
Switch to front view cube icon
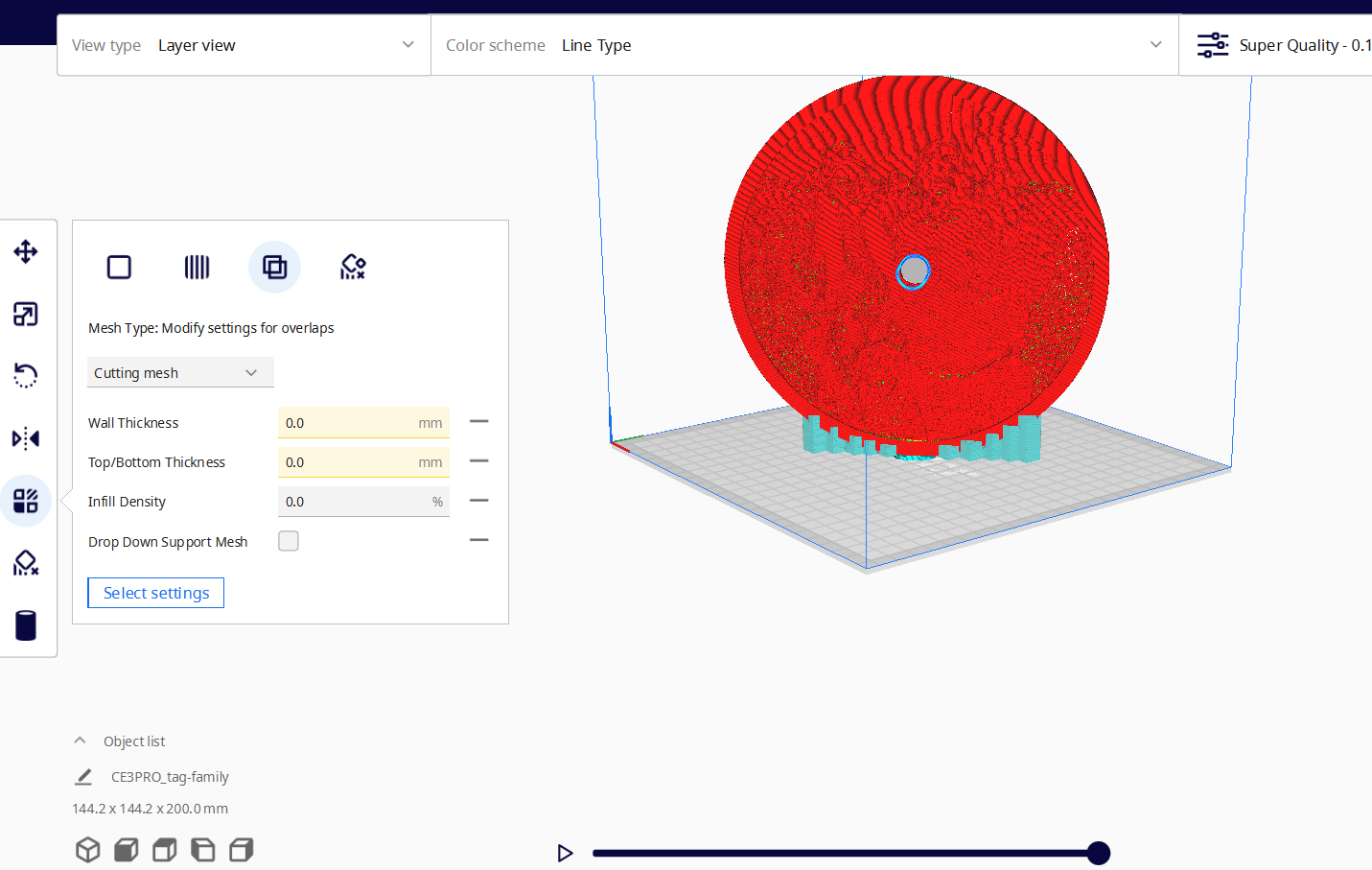tap(127, 850)
